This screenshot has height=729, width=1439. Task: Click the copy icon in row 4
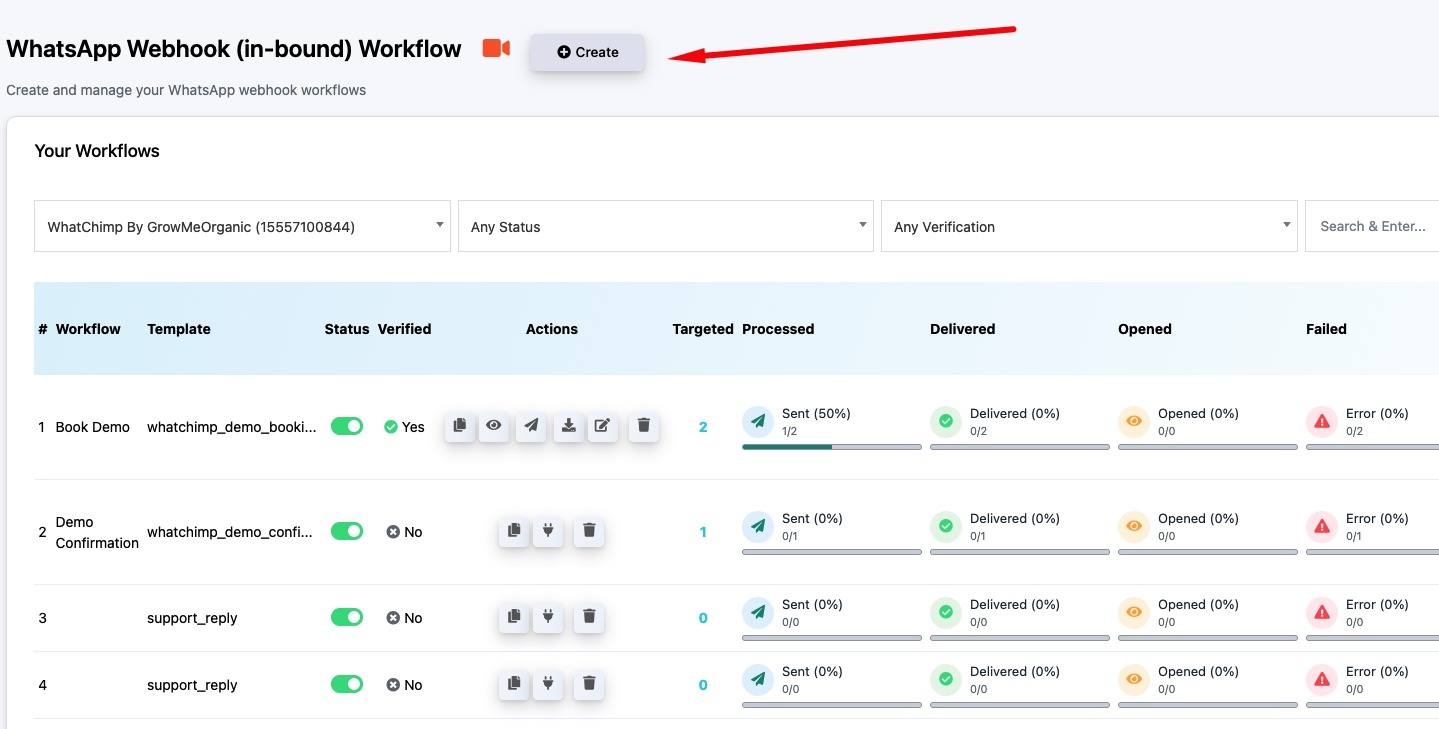click(x=514, y=684)
